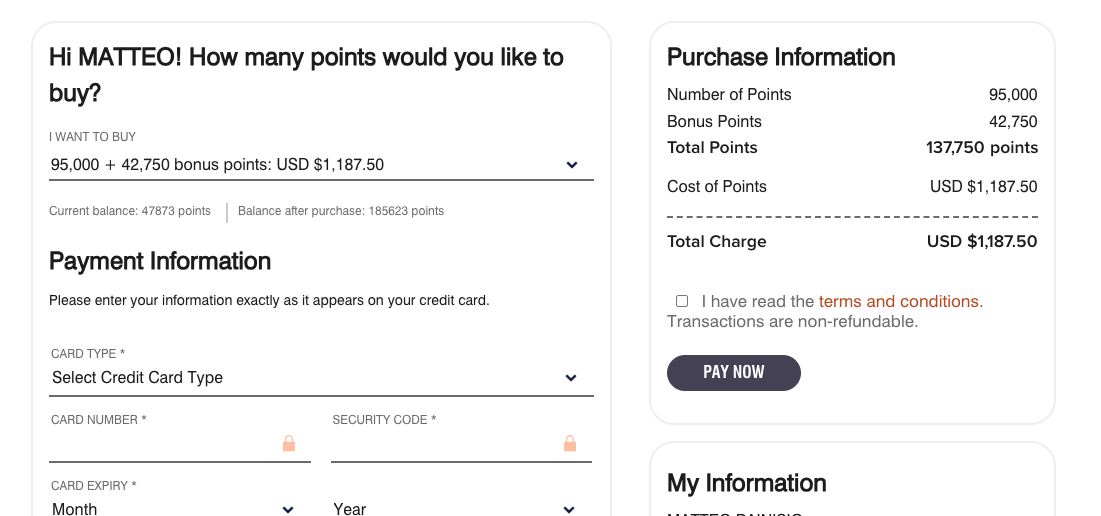Open the I Want To Buy dropdown

click(x=322, y=165)
